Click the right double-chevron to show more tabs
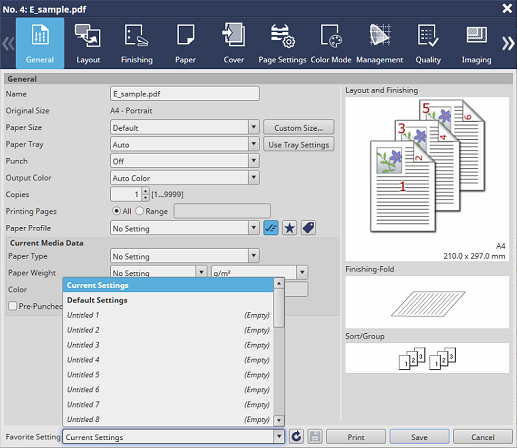Viewport: 517px width, 448px height. pyautogui.click(x=508, y=43)
